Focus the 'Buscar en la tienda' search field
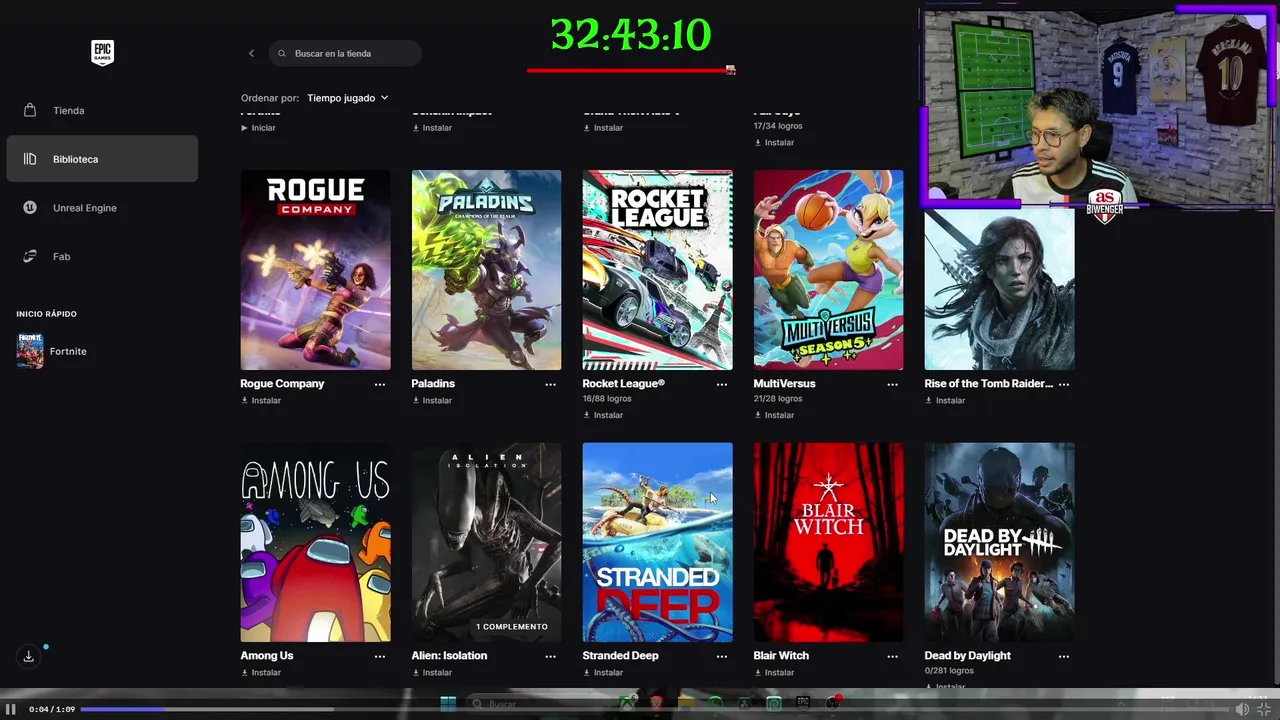 pyautogui.click(x=345, y=53)
